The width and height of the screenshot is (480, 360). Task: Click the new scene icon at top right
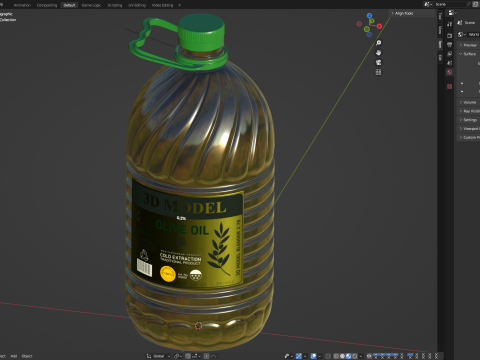point(475,4)
